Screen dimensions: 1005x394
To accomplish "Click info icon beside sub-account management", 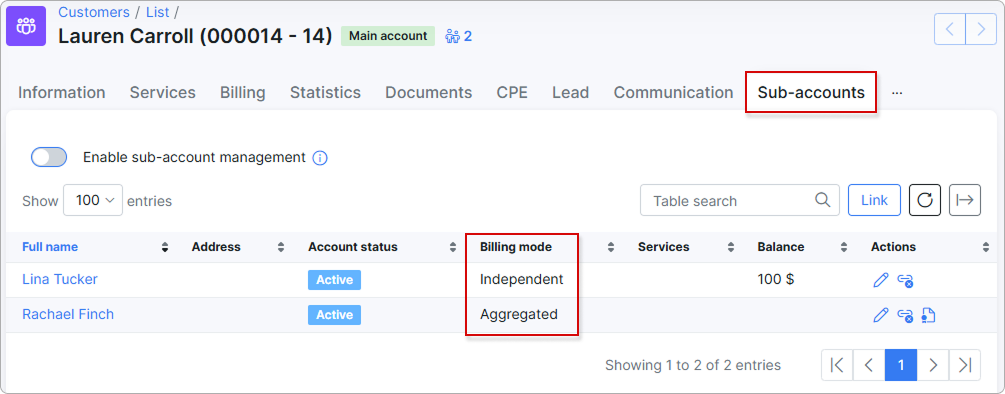I will pos(320,158).
